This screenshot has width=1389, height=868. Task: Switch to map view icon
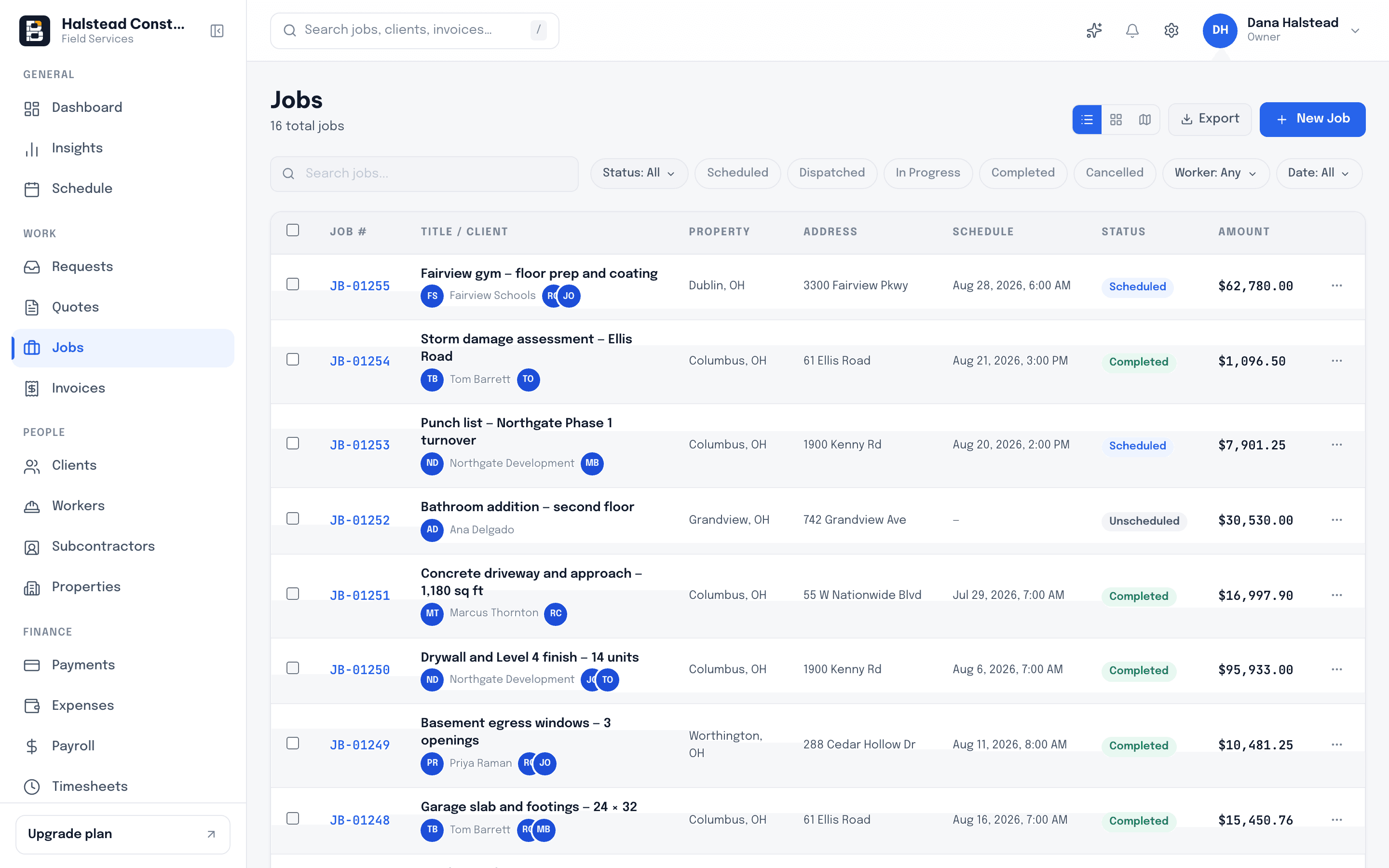[x=1144, y=120]
